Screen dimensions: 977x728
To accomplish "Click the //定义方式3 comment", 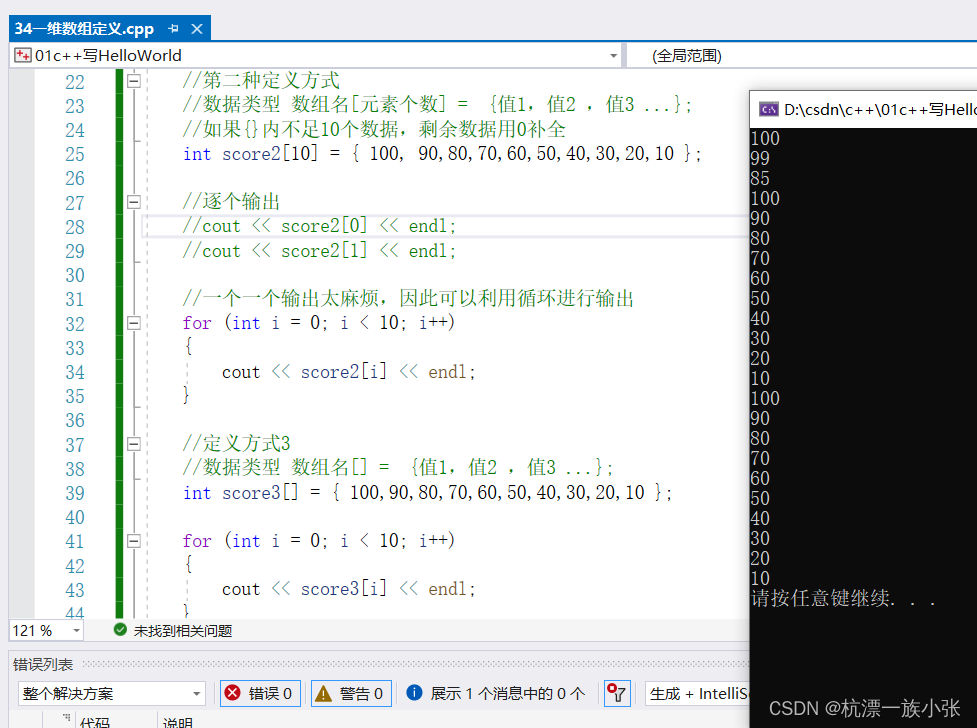I will (x=236, y=443).
